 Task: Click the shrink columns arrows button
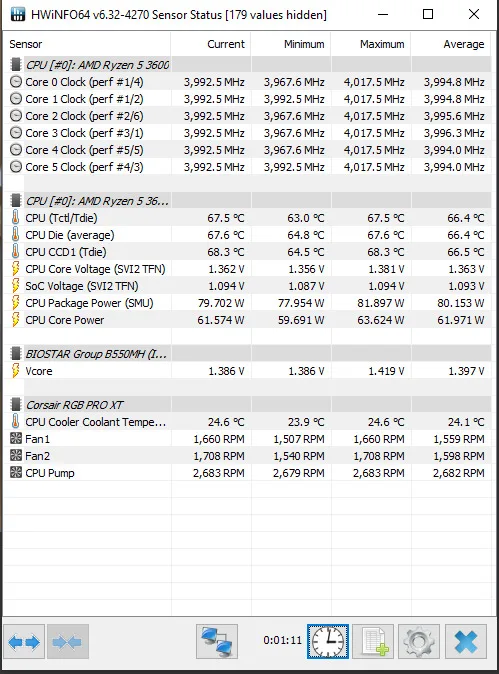(x=68, y=642)
